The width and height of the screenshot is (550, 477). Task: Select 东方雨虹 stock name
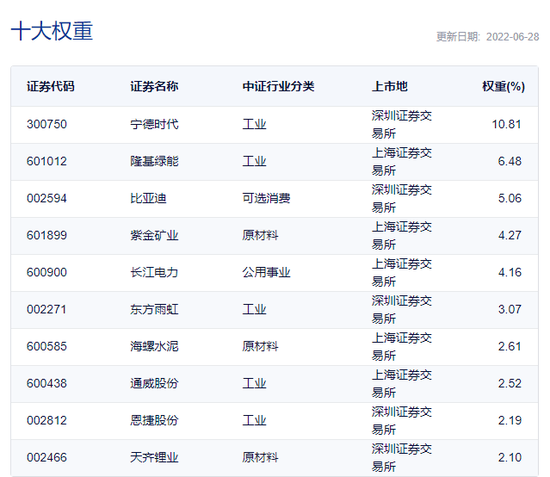[154, 309]
